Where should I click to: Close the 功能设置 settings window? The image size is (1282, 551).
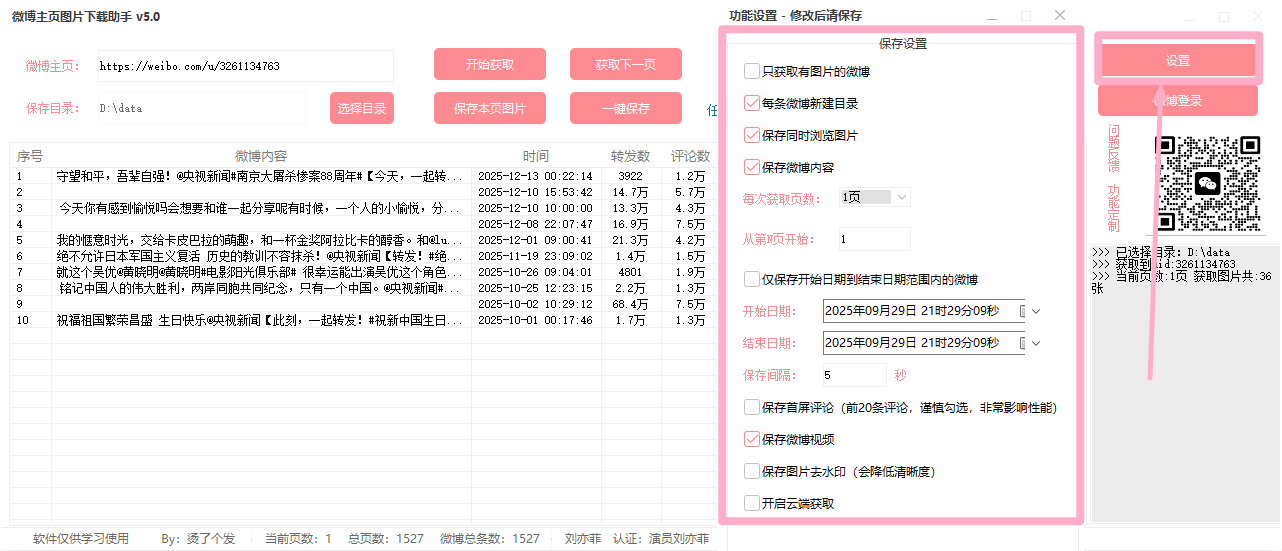[1060, 16]
